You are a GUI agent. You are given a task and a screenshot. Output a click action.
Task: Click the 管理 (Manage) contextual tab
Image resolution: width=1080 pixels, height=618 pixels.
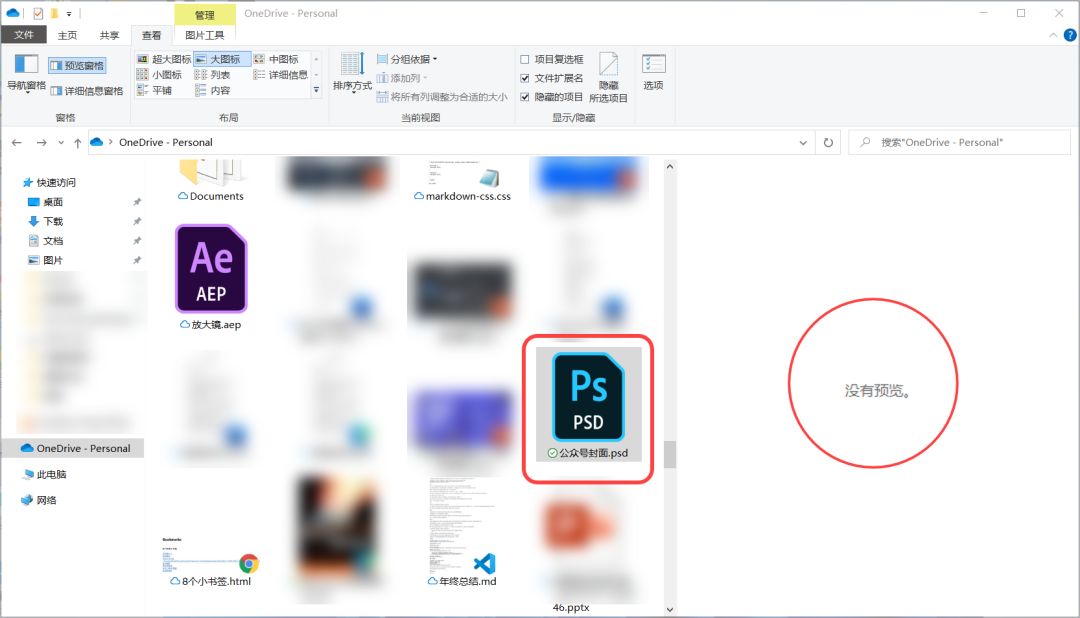(x=205, y=14)
